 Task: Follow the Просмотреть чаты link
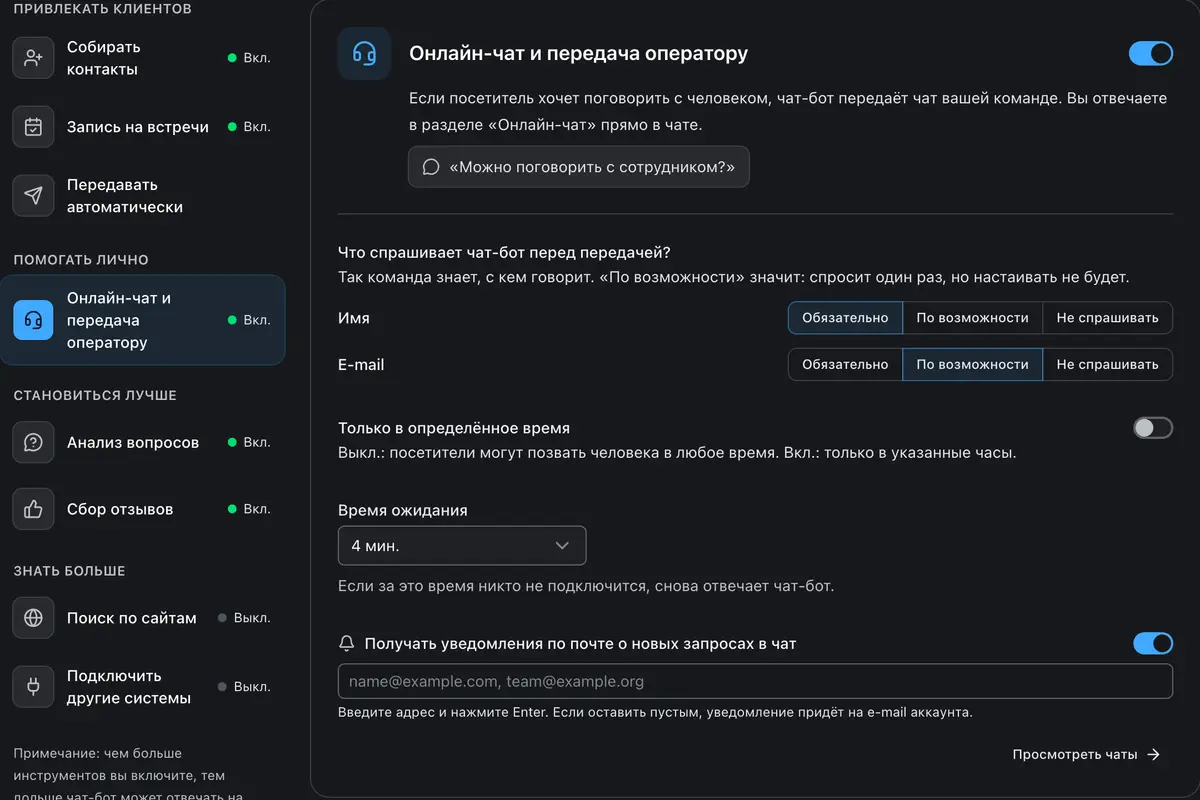[x=1086, y=754]
